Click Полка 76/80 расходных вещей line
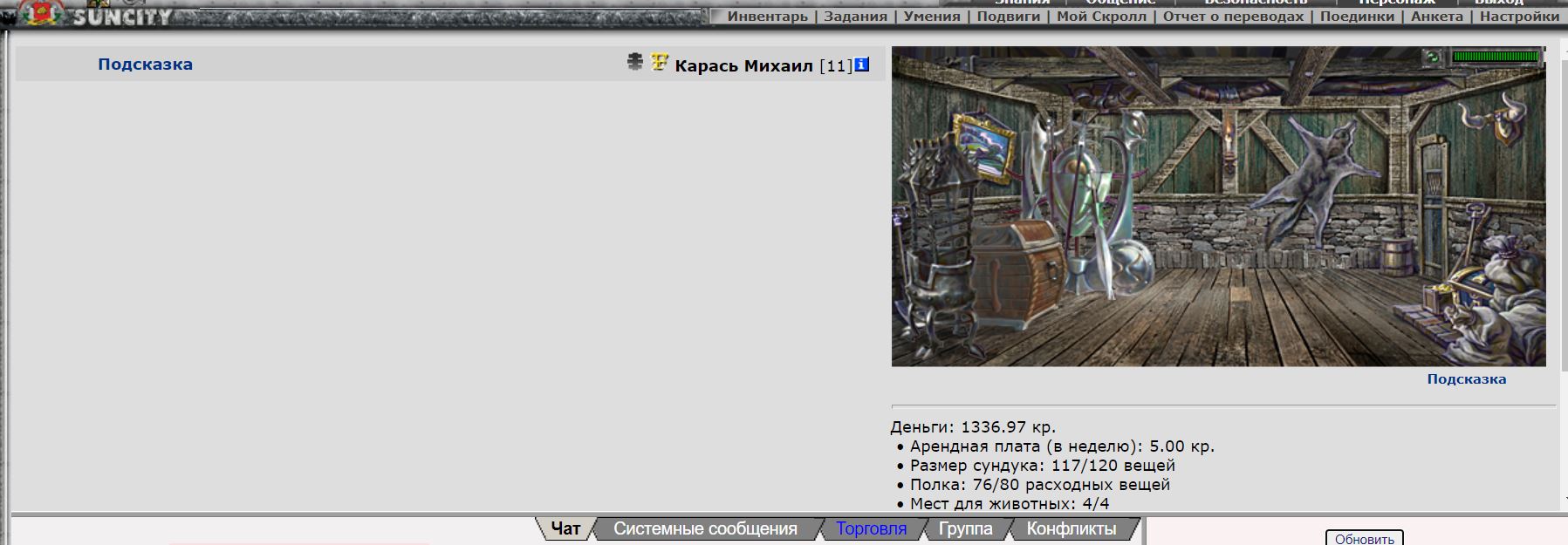This screenshot has height=545, width=1568. (x=1040, y=485)
